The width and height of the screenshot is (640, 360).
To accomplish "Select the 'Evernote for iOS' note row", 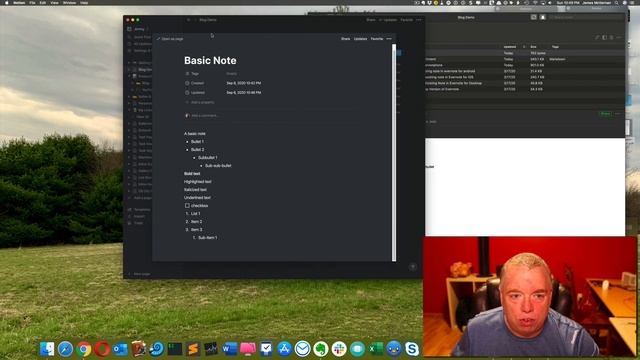I will (524, 77).
